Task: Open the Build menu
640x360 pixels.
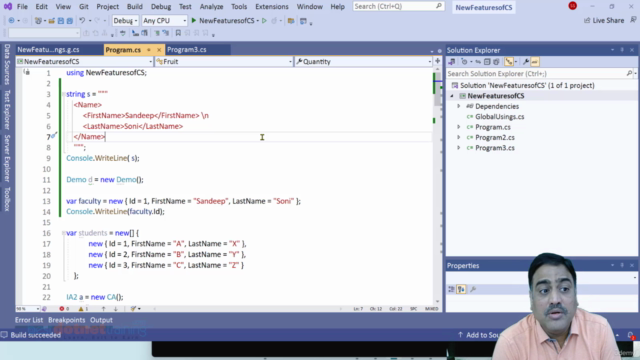Action: (x=135, y=7)
